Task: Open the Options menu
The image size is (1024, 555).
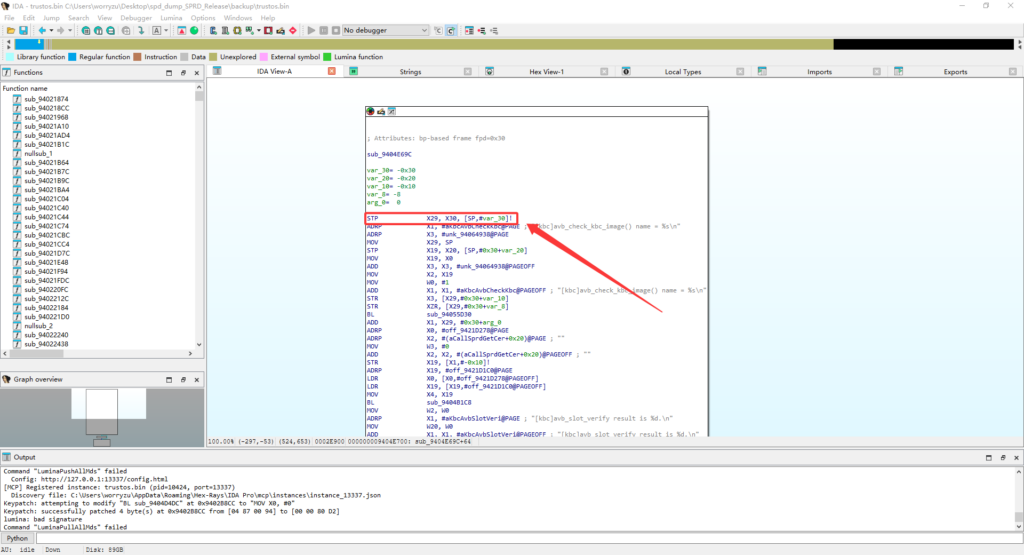Action: pyautogui.click(x=203, y=18)
